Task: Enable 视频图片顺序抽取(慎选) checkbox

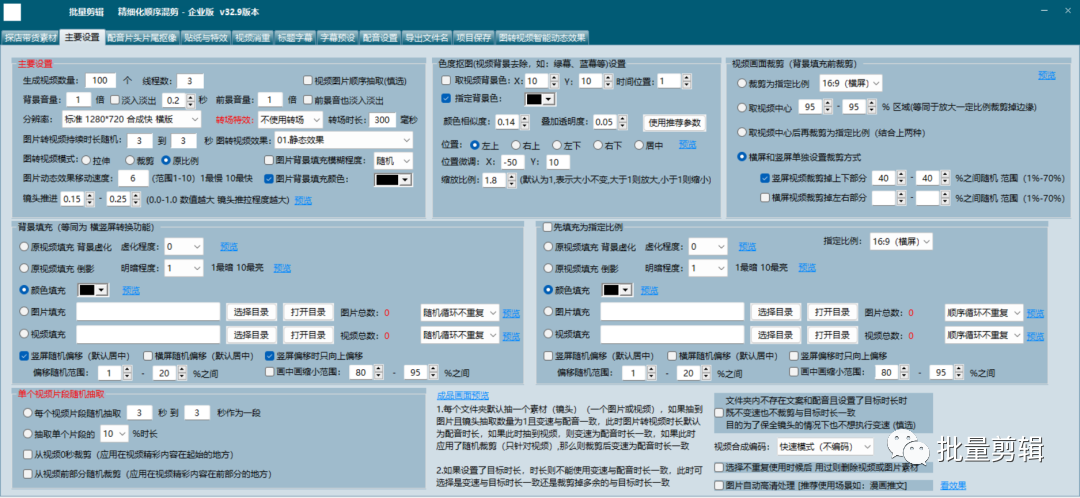Action: pos(308,80)
